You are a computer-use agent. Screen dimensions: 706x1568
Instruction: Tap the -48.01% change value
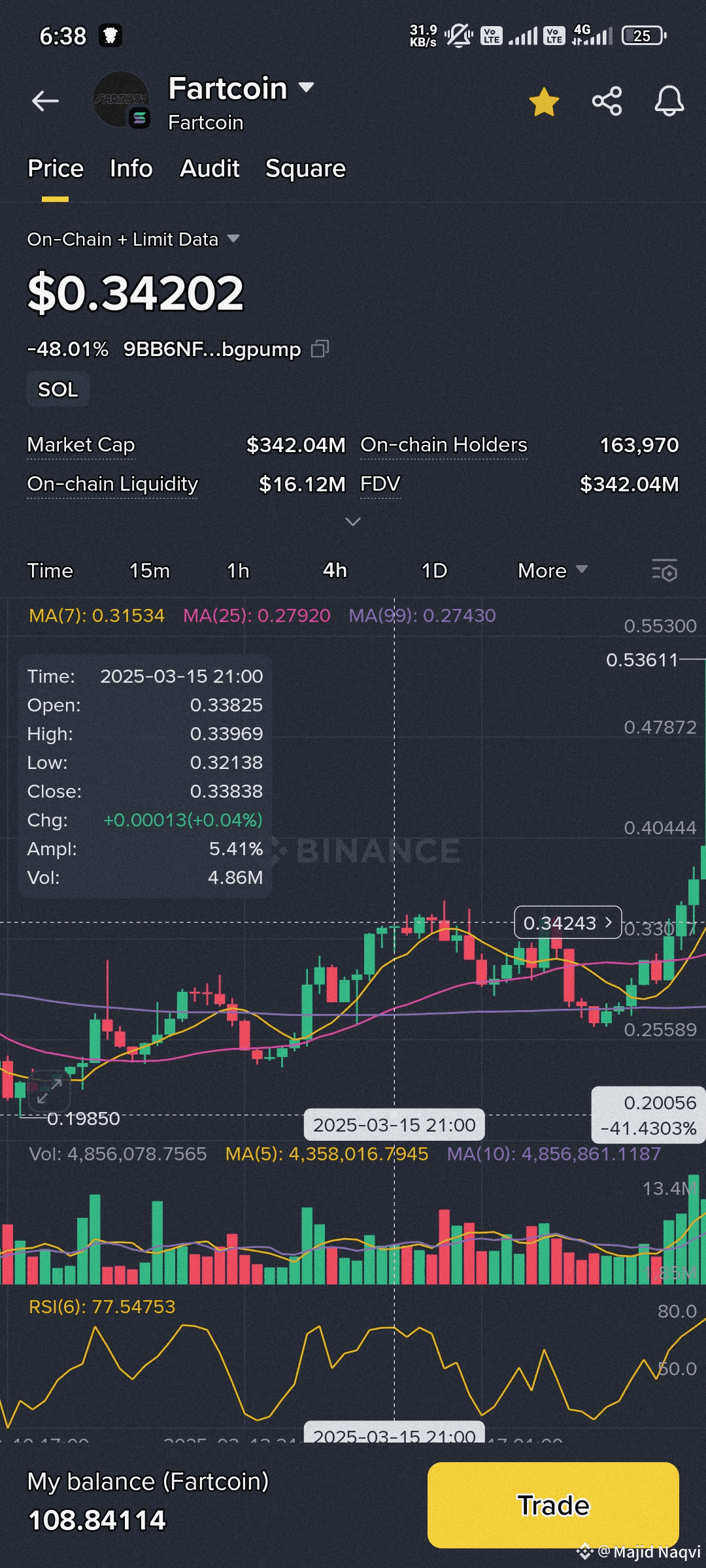68,350
